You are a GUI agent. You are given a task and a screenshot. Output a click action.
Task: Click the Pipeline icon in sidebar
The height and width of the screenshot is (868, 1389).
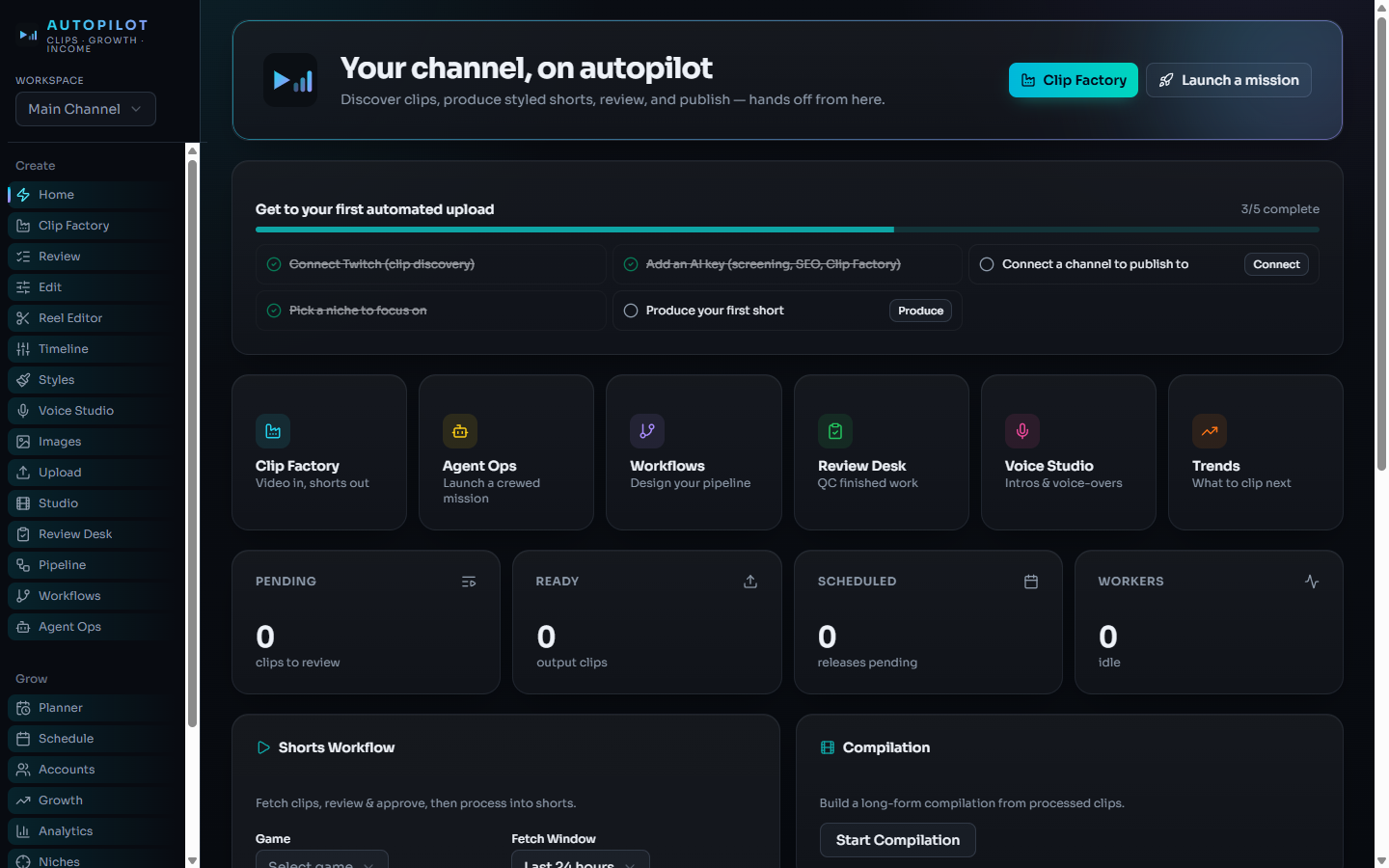point(23,565)
